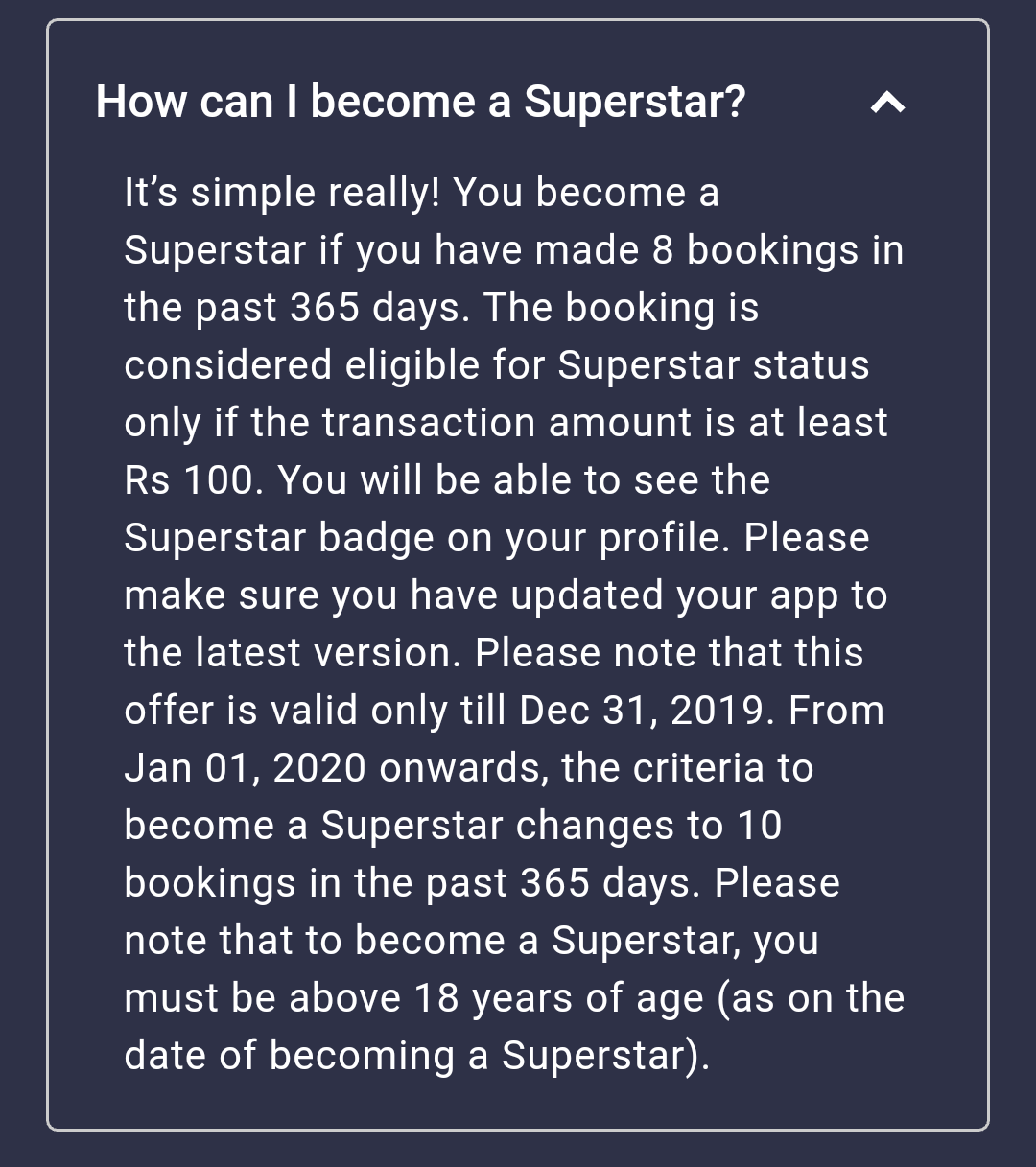Click the 'It's simple really!' opening sentence
Screen dimensions: 1036x1167
pyautogui.click(x=282, y=193)
